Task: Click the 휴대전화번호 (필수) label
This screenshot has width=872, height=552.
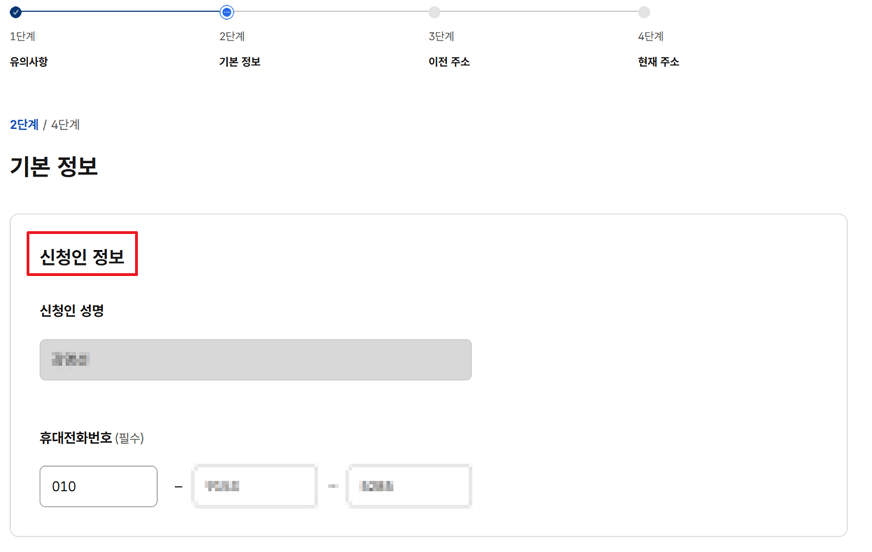Action: (92, 438)
